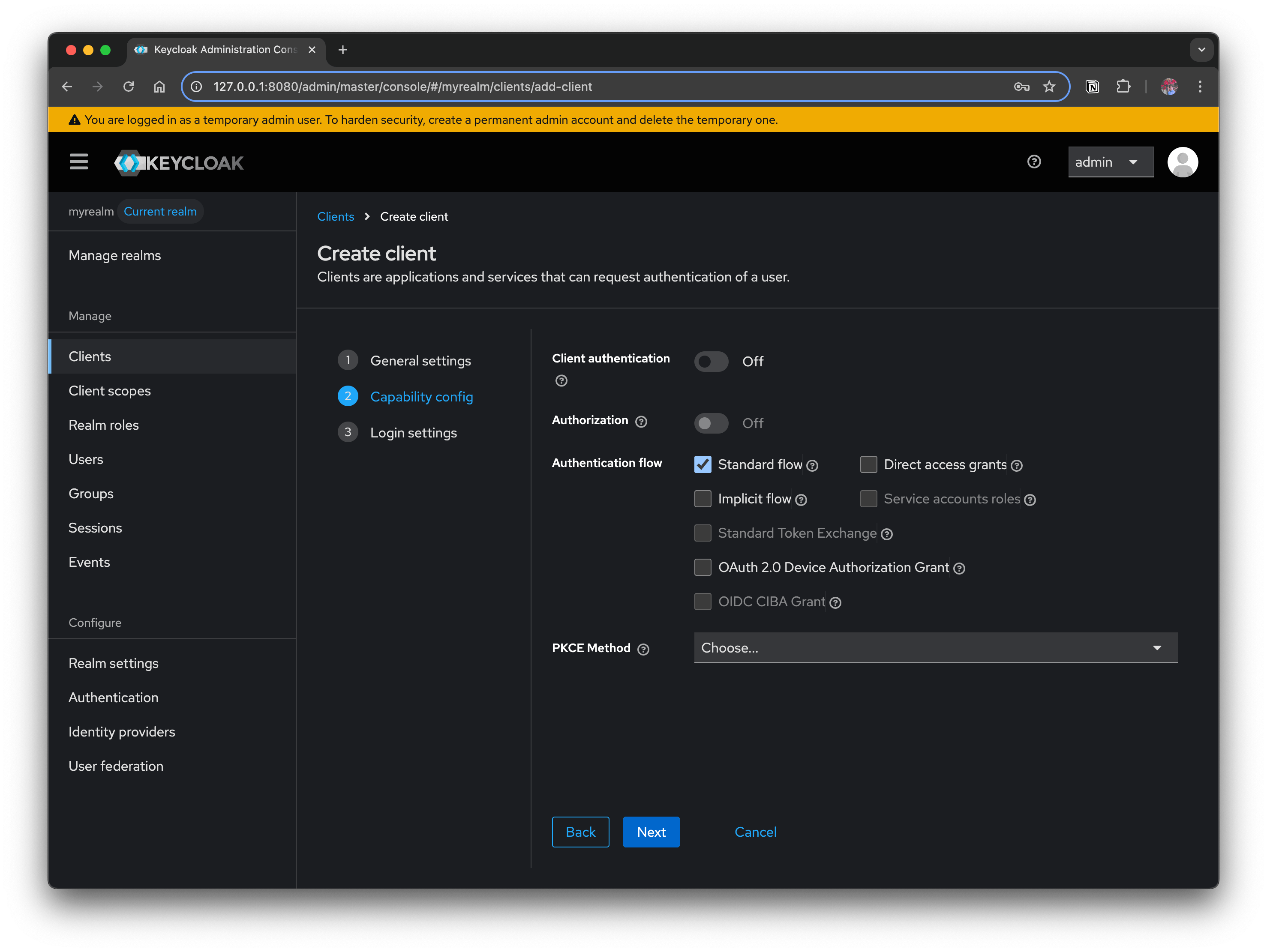The width and height of the screenshot is (1267, 952).
Task: Open the hamburger navigation menu
Action: [78, 162]
